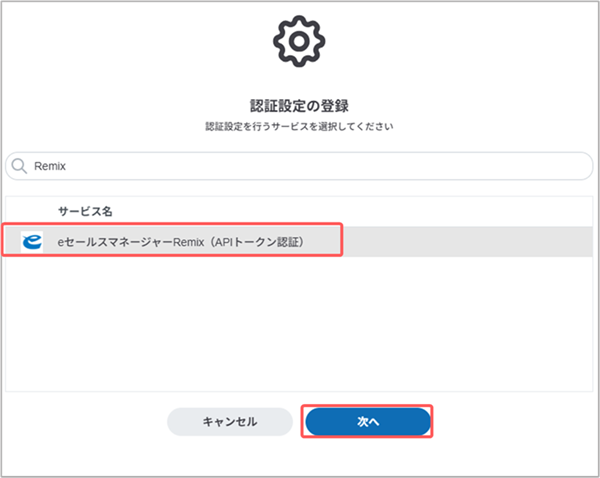This screenshot has width=600, height=478.
Task: Click the right end of the highlighted service row
Action: coord(560,242)
